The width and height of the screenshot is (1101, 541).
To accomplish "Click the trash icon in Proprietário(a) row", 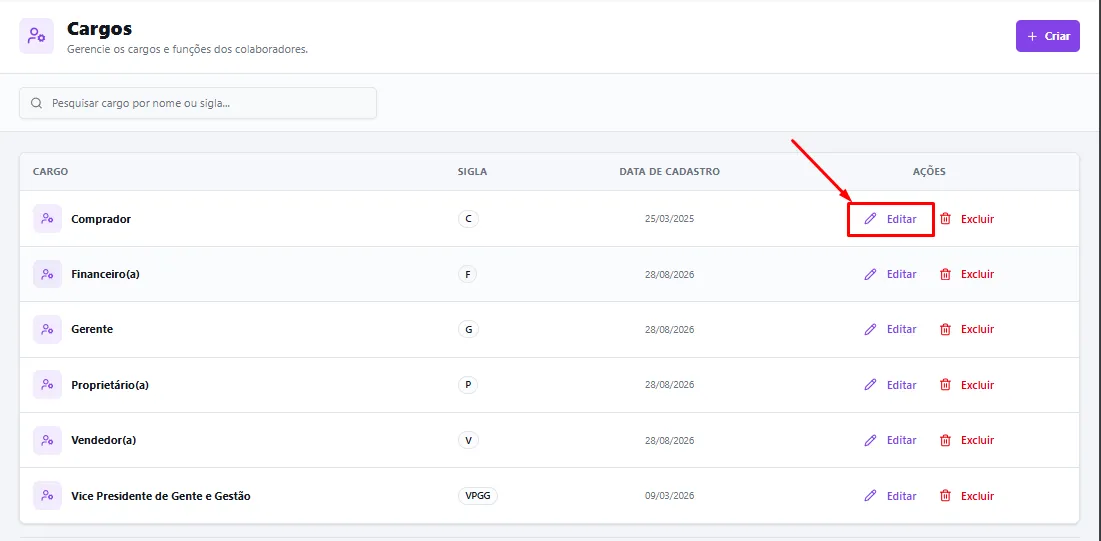I will click(x=945, y=385).
